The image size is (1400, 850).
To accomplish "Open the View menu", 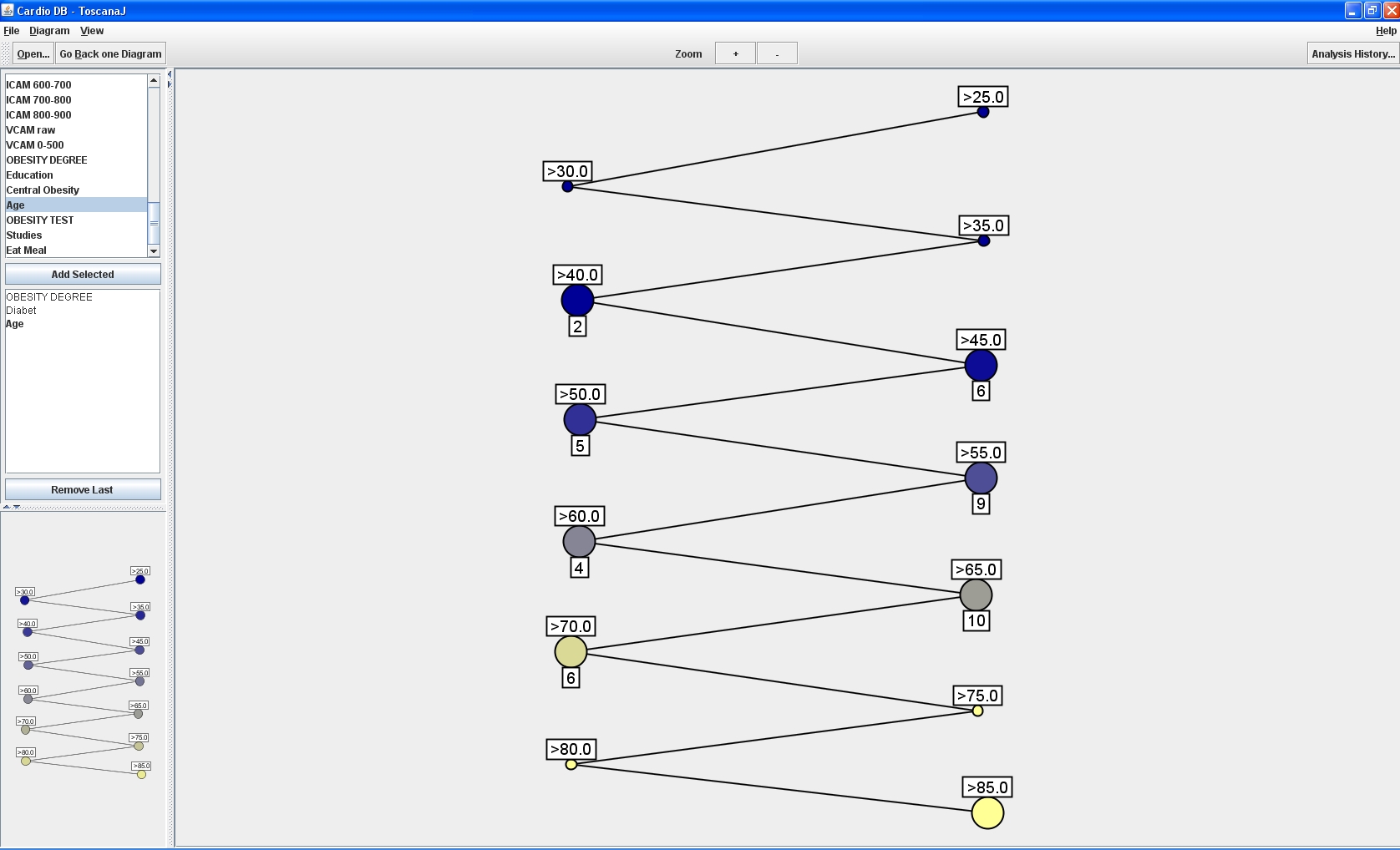I will pos(92,31).
